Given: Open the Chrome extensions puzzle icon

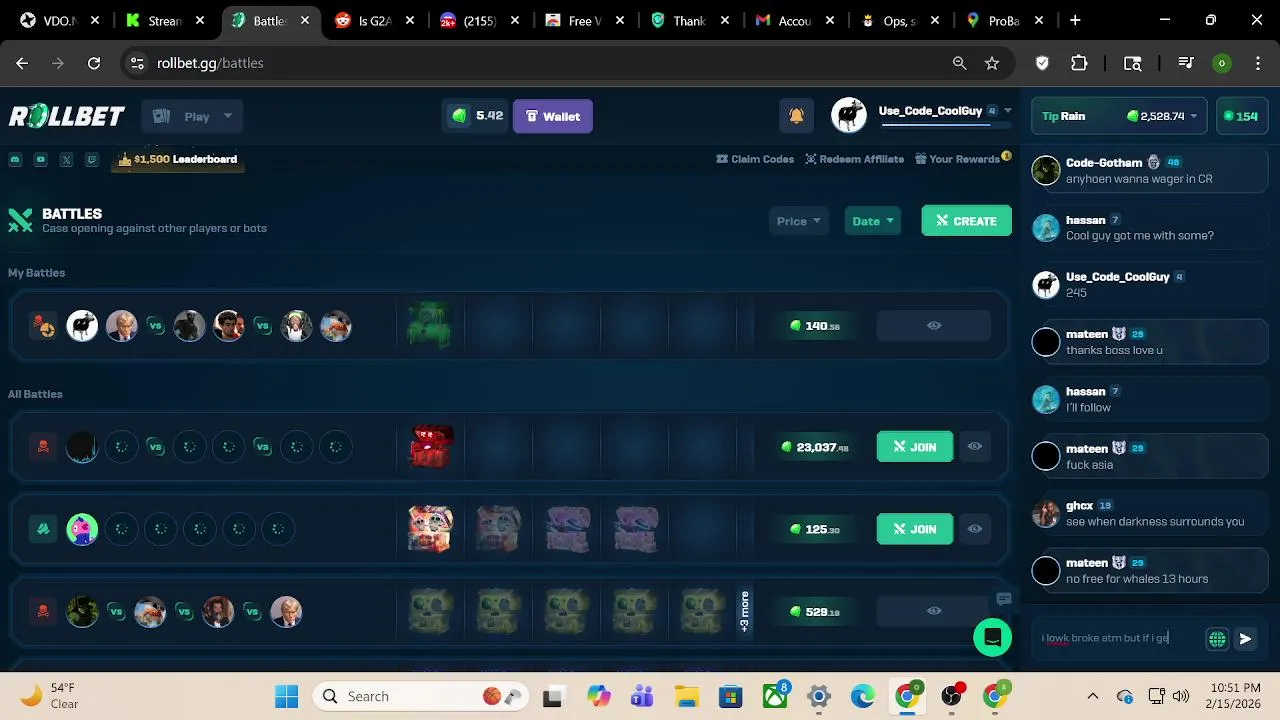Looking at the screenshot, I should click(x=1079, y=63).
